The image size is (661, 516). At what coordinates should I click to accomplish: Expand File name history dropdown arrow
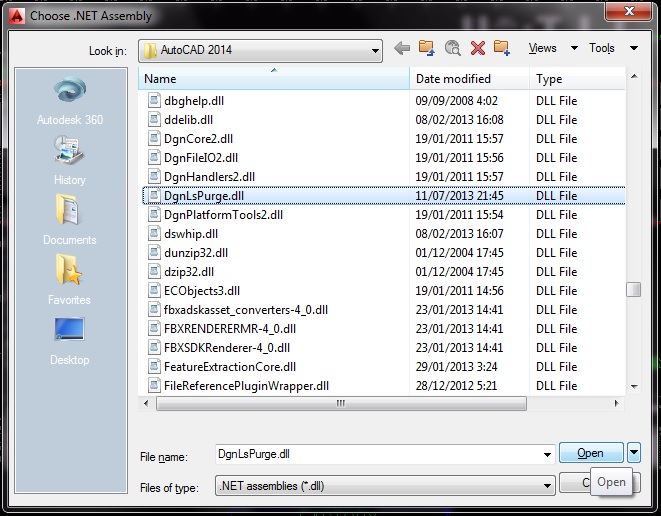point(547,454)
